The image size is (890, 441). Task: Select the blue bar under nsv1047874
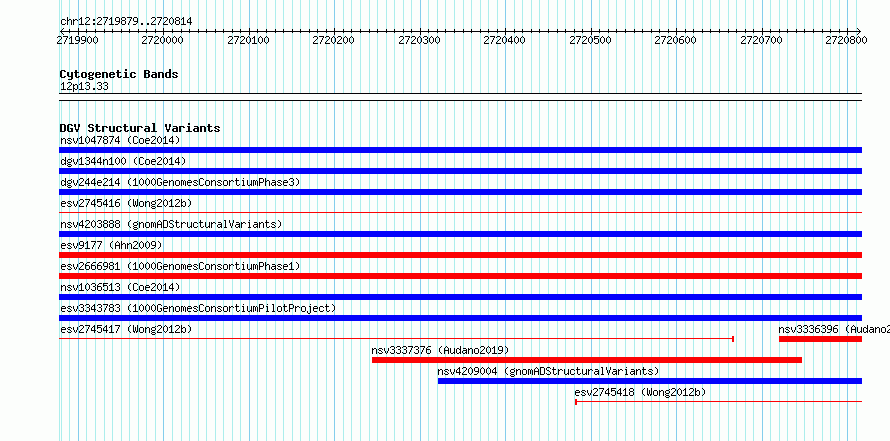pyautogui.click(x=460, y=150)
